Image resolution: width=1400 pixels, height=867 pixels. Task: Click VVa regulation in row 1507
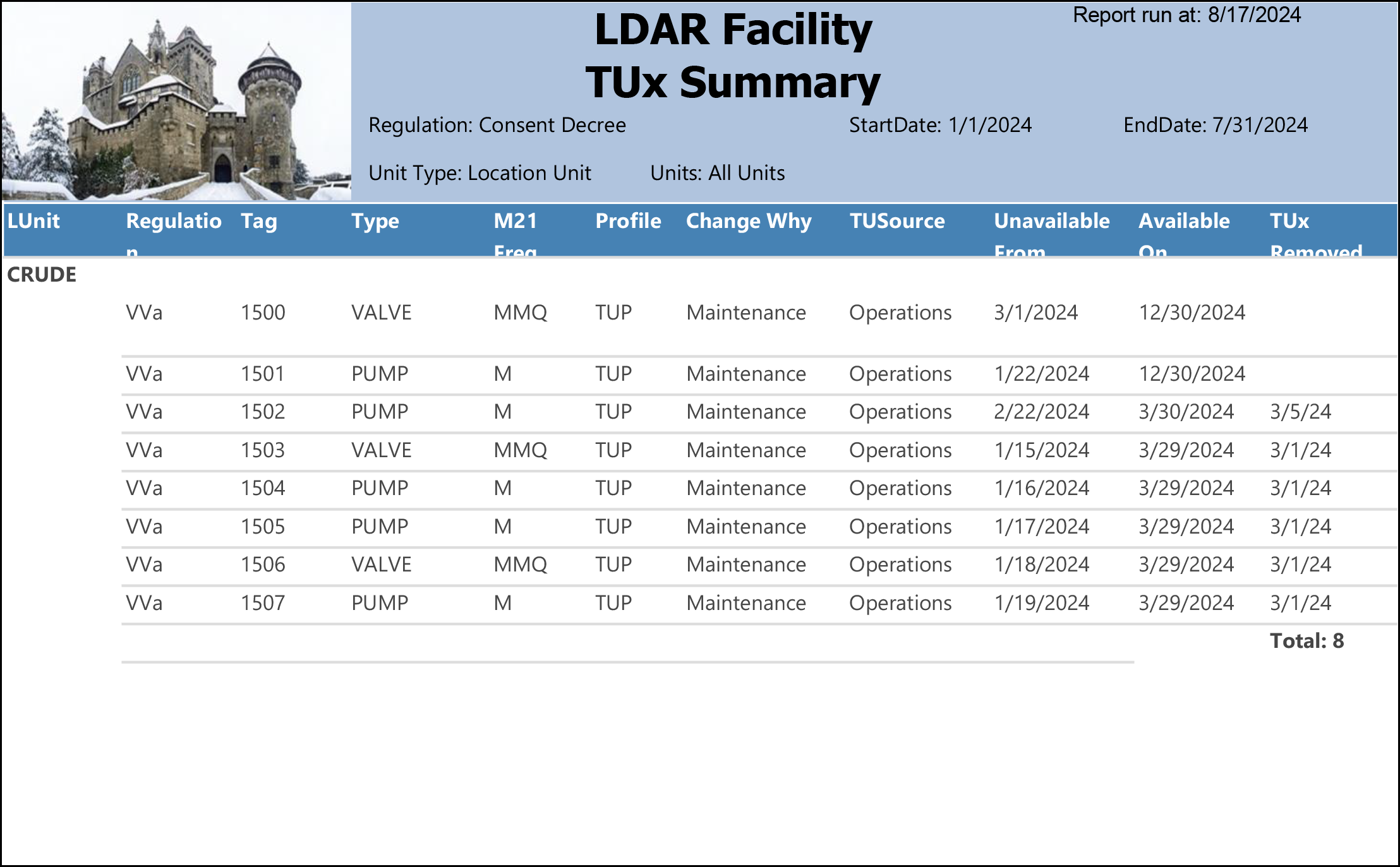144,603
